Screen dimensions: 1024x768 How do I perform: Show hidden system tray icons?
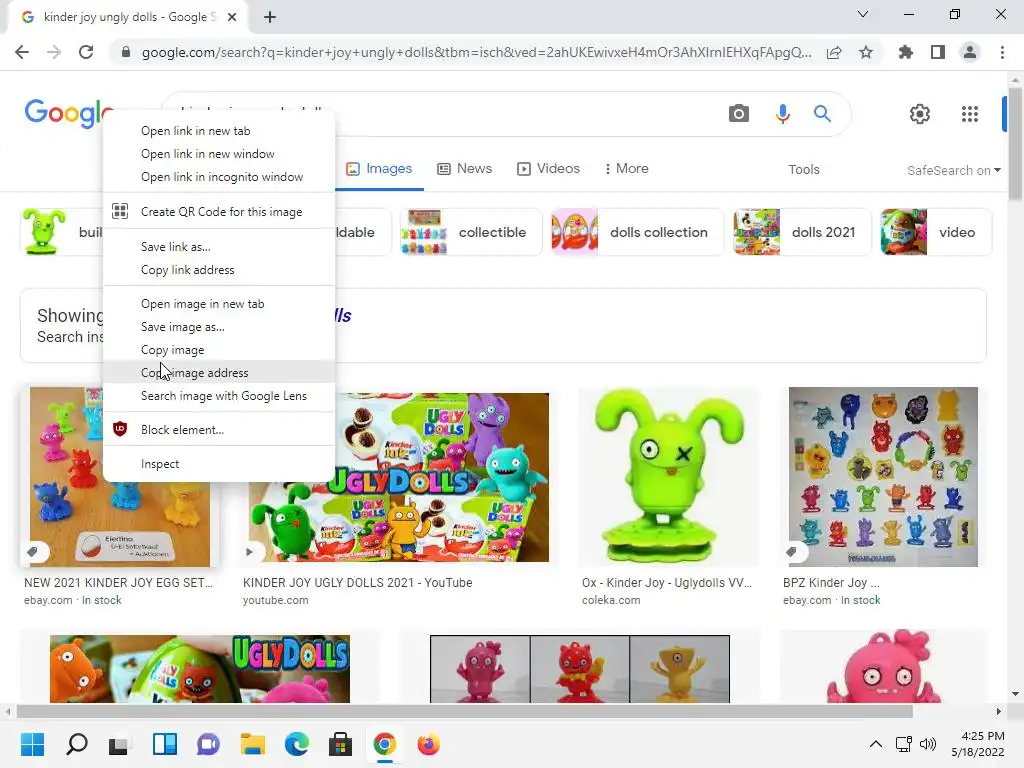[x=876, y=744]
